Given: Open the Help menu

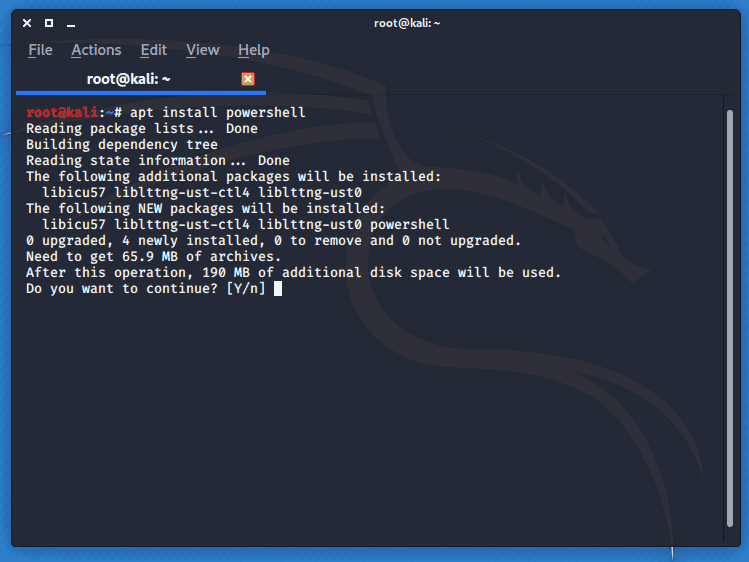Looking at the screenshot, I should tap(254, 50).
